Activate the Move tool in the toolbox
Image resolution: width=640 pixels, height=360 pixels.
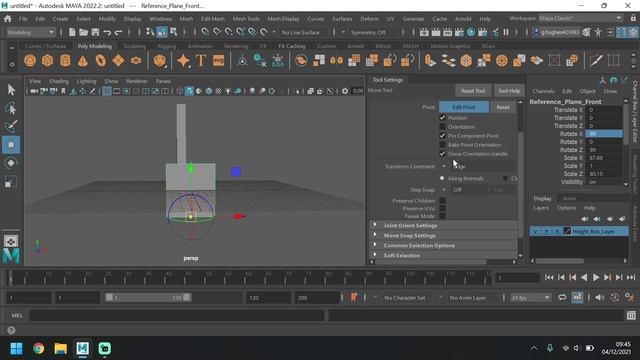tap(11, 145)
